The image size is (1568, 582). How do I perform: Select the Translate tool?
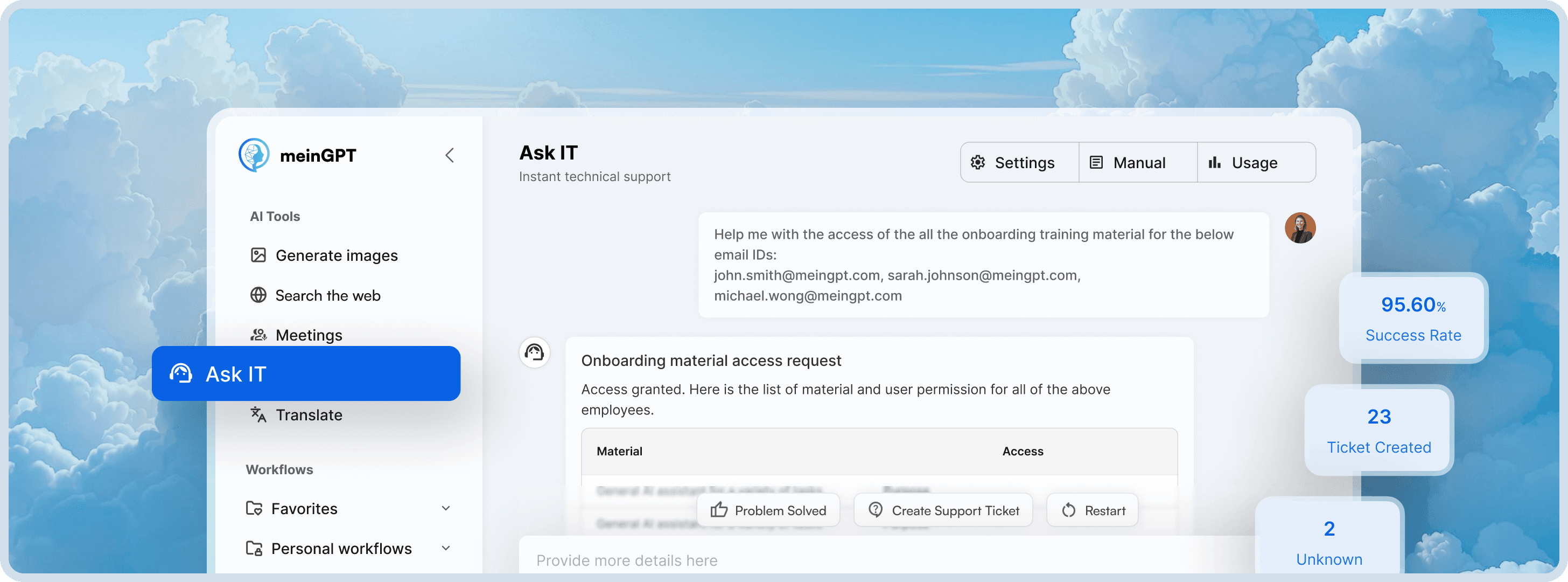[x=308, y=415]
